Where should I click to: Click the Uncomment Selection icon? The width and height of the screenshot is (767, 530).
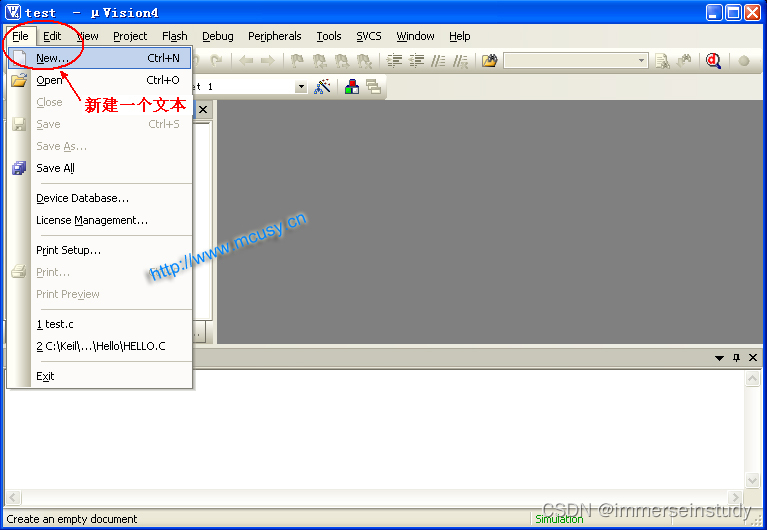click(460, 61)
